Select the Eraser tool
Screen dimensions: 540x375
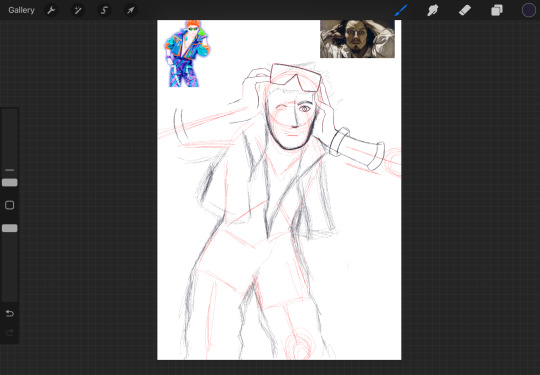(465, 10)
